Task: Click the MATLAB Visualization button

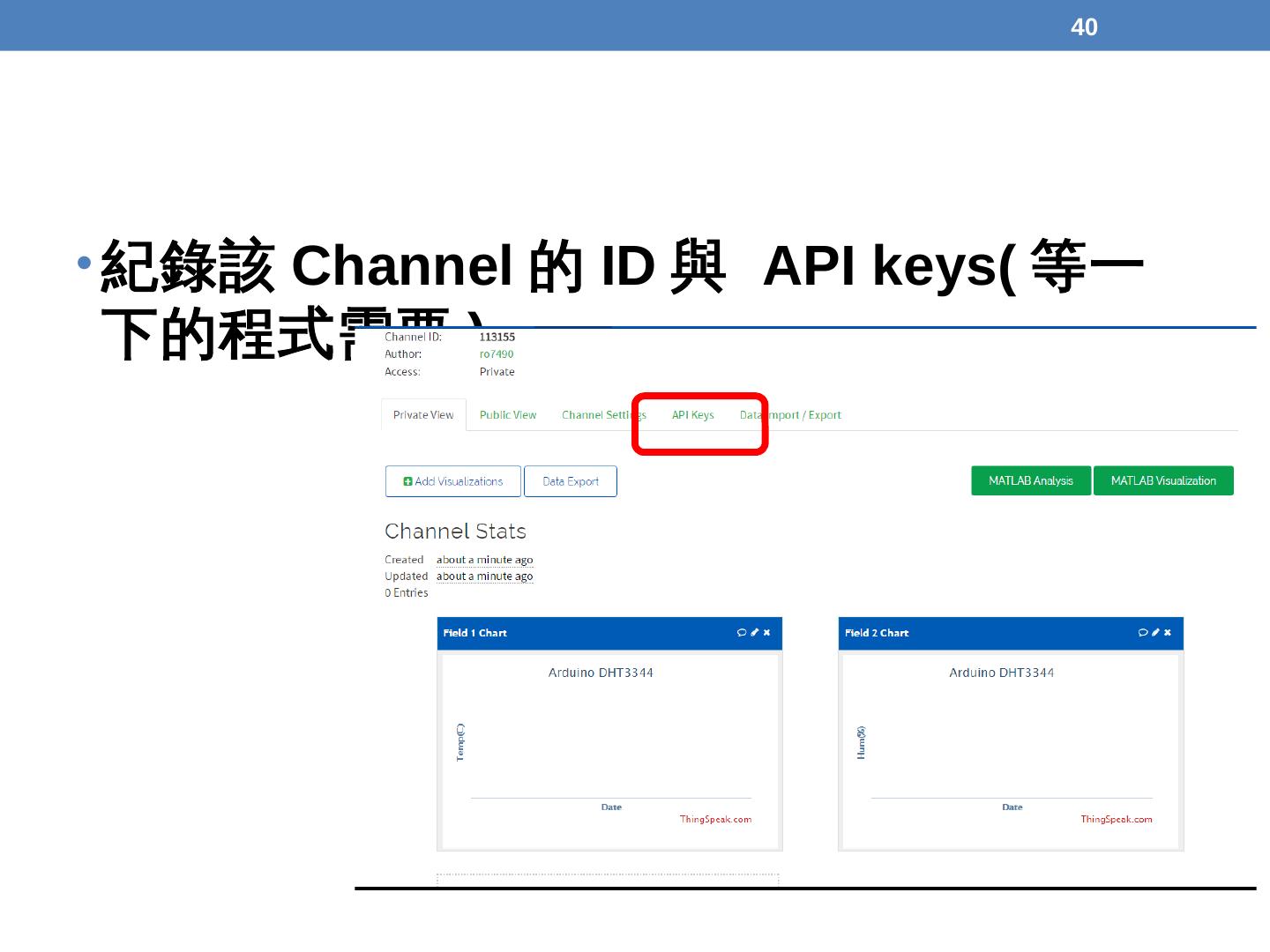Action: coord(1163,481)
